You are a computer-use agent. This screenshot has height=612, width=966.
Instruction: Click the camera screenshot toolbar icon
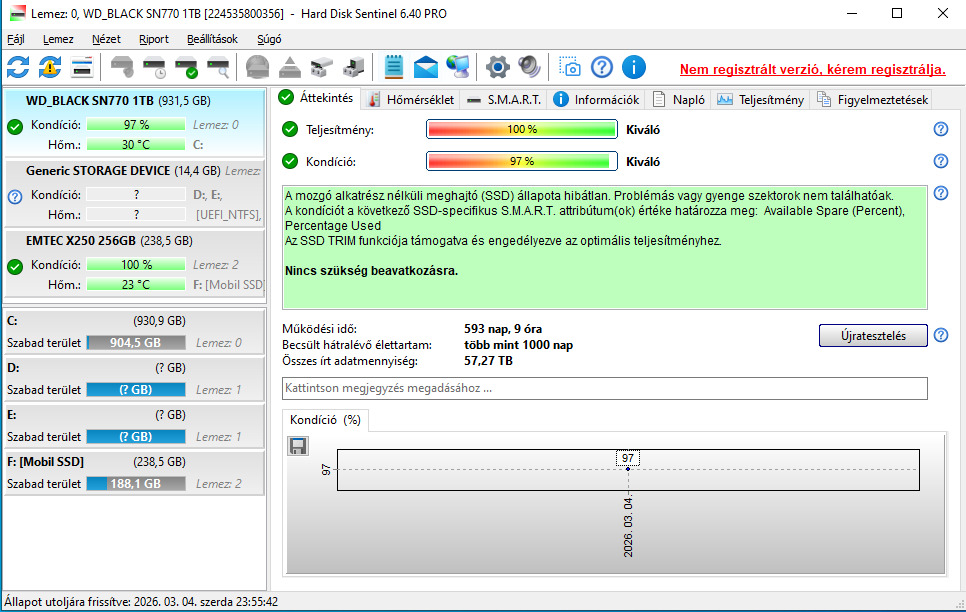[x=570, y=67]
